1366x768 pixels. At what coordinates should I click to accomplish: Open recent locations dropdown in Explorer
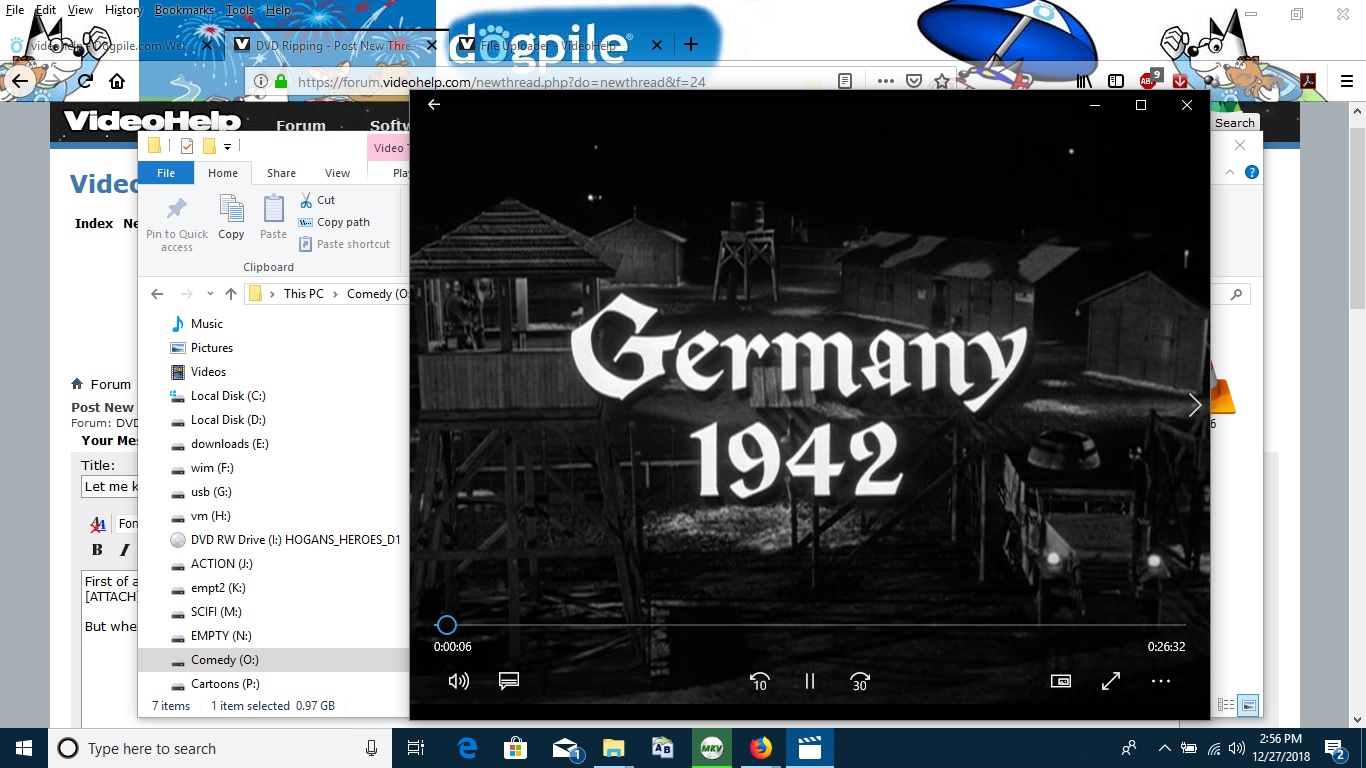pos(210,294)
